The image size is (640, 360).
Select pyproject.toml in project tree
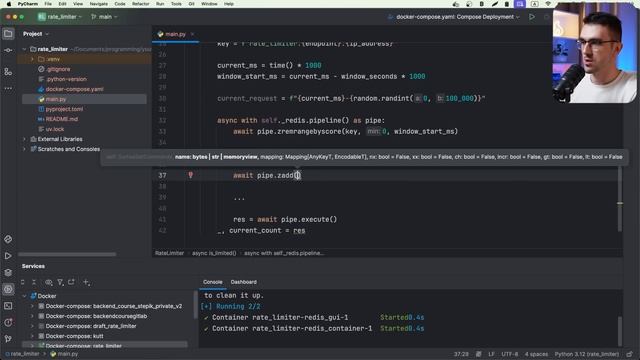[64, 109]
